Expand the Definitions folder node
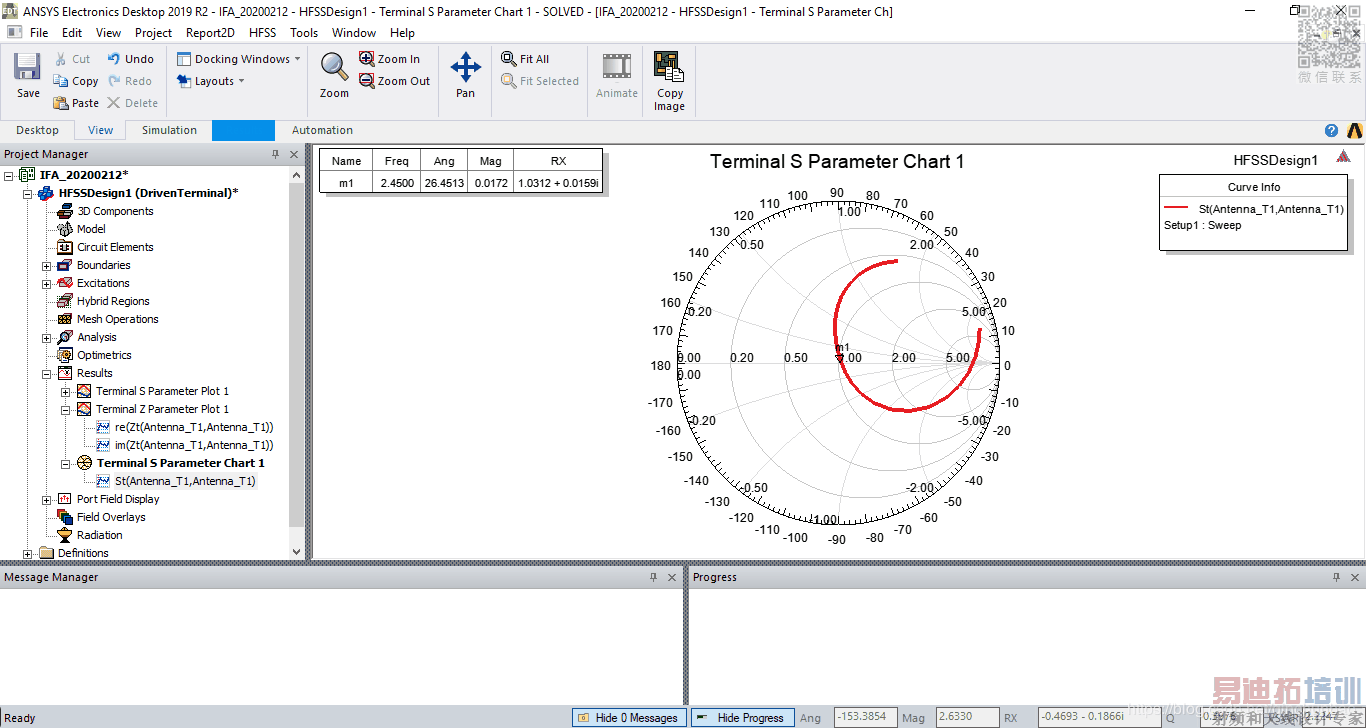 point(28,553)
